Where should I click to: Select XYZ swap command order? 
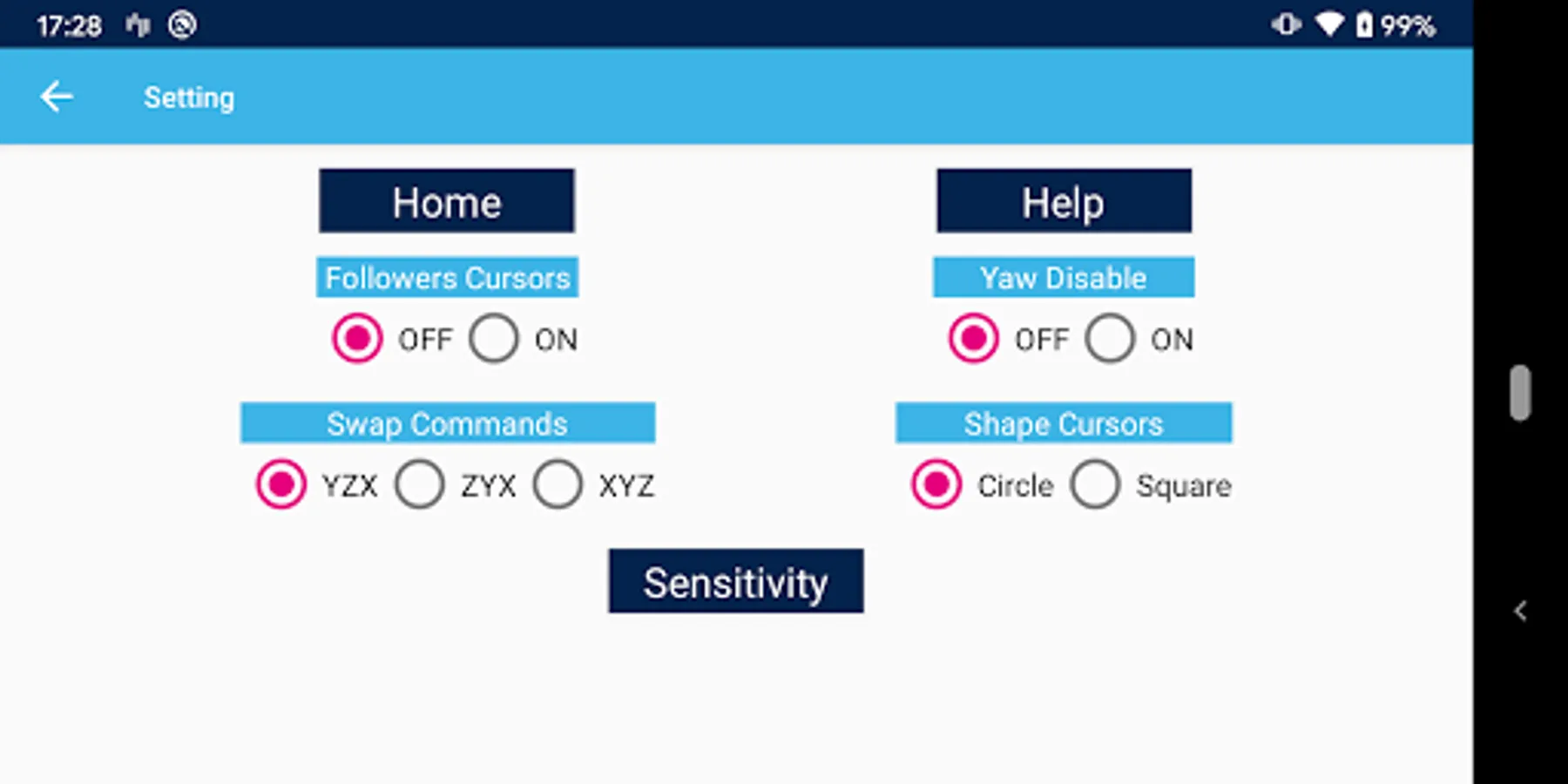[x=558, y=484]
